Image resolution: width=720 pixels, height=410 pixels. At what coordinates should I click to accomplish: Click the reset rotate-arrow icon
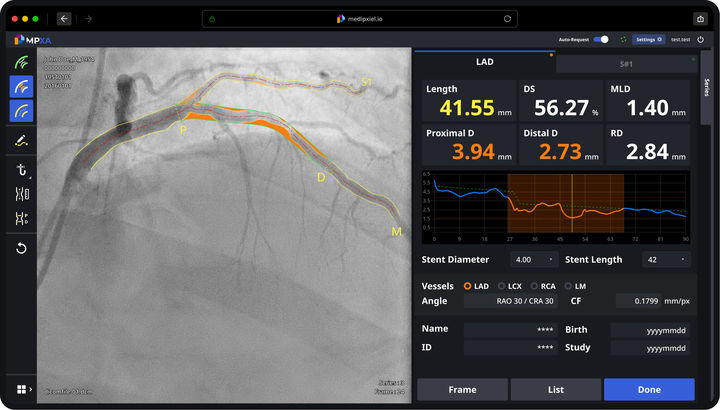(x=21, y=248)
